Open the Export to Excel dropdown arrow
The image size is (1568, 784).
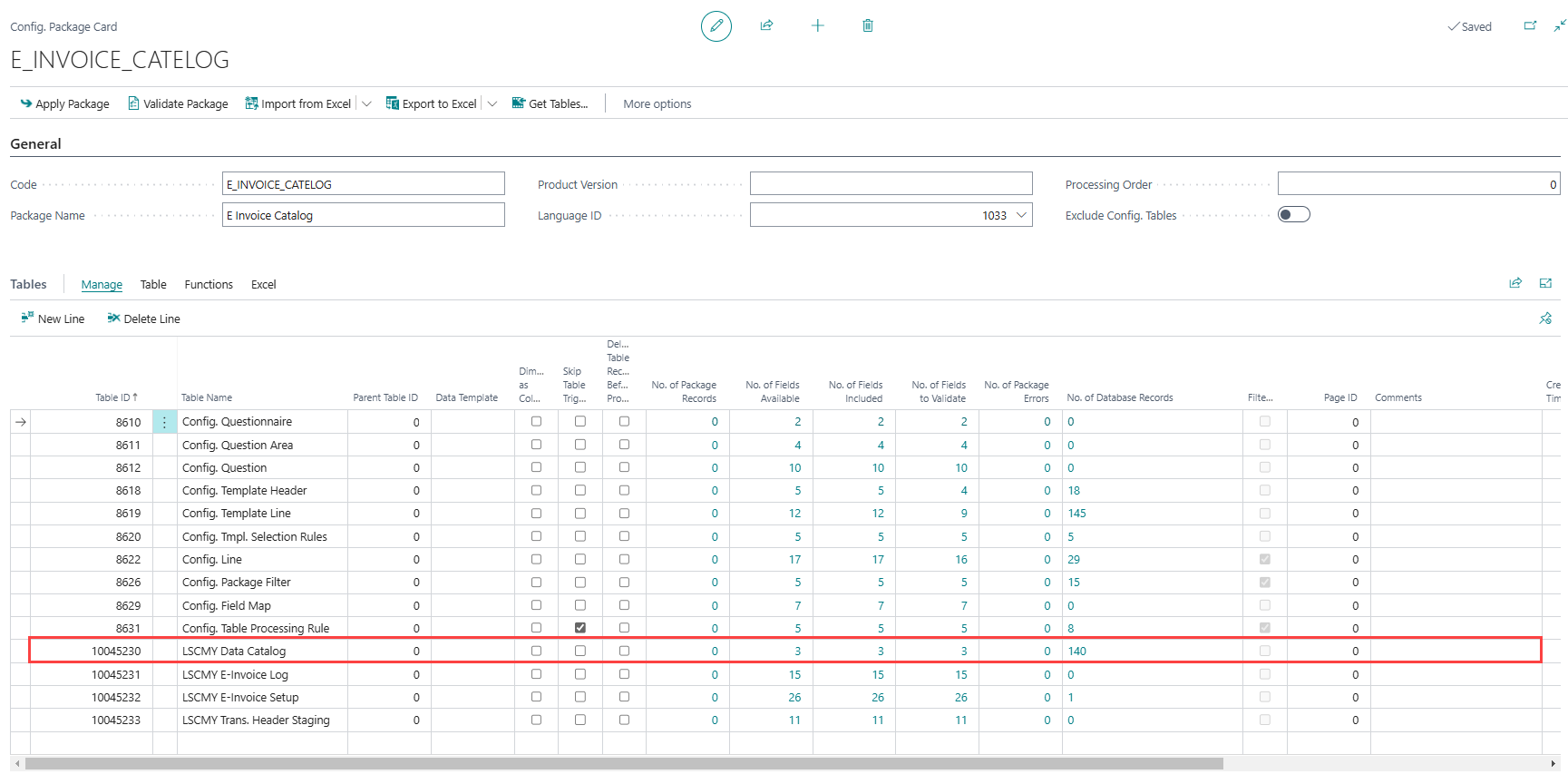click(492, 103)
